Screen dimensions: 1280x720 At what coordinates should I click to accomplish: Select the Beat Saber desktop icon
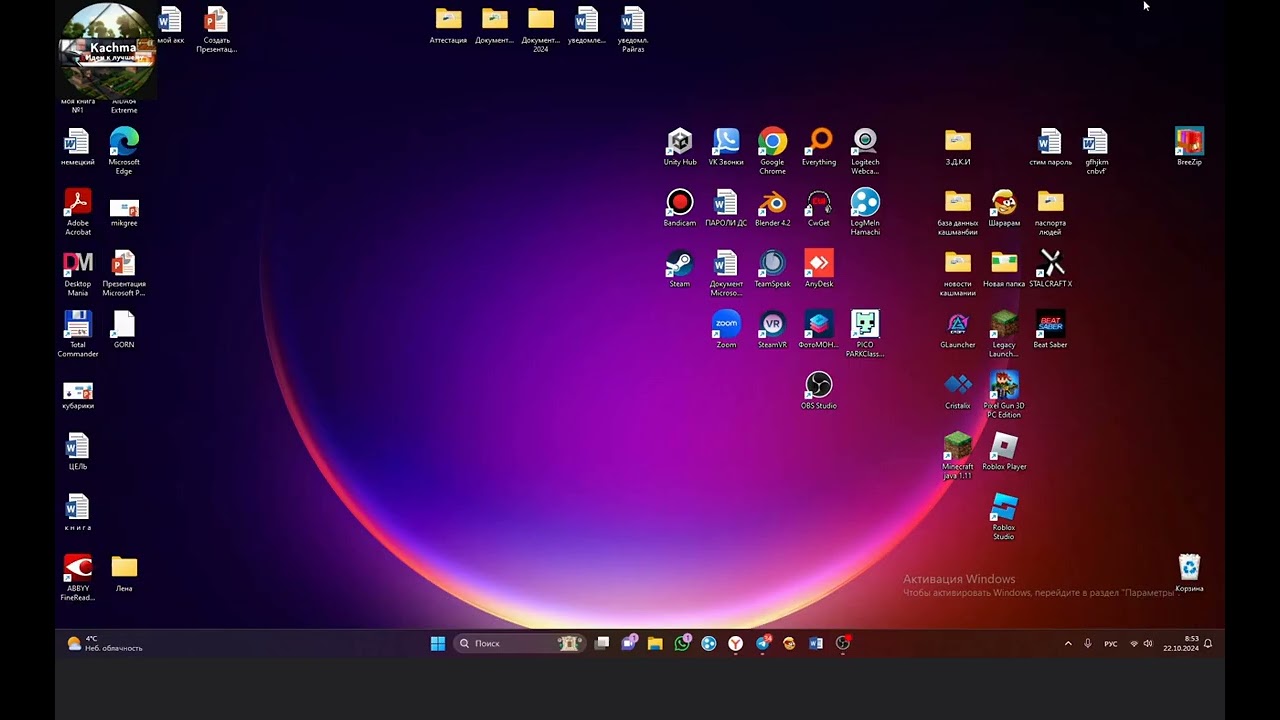point(1050,330)
